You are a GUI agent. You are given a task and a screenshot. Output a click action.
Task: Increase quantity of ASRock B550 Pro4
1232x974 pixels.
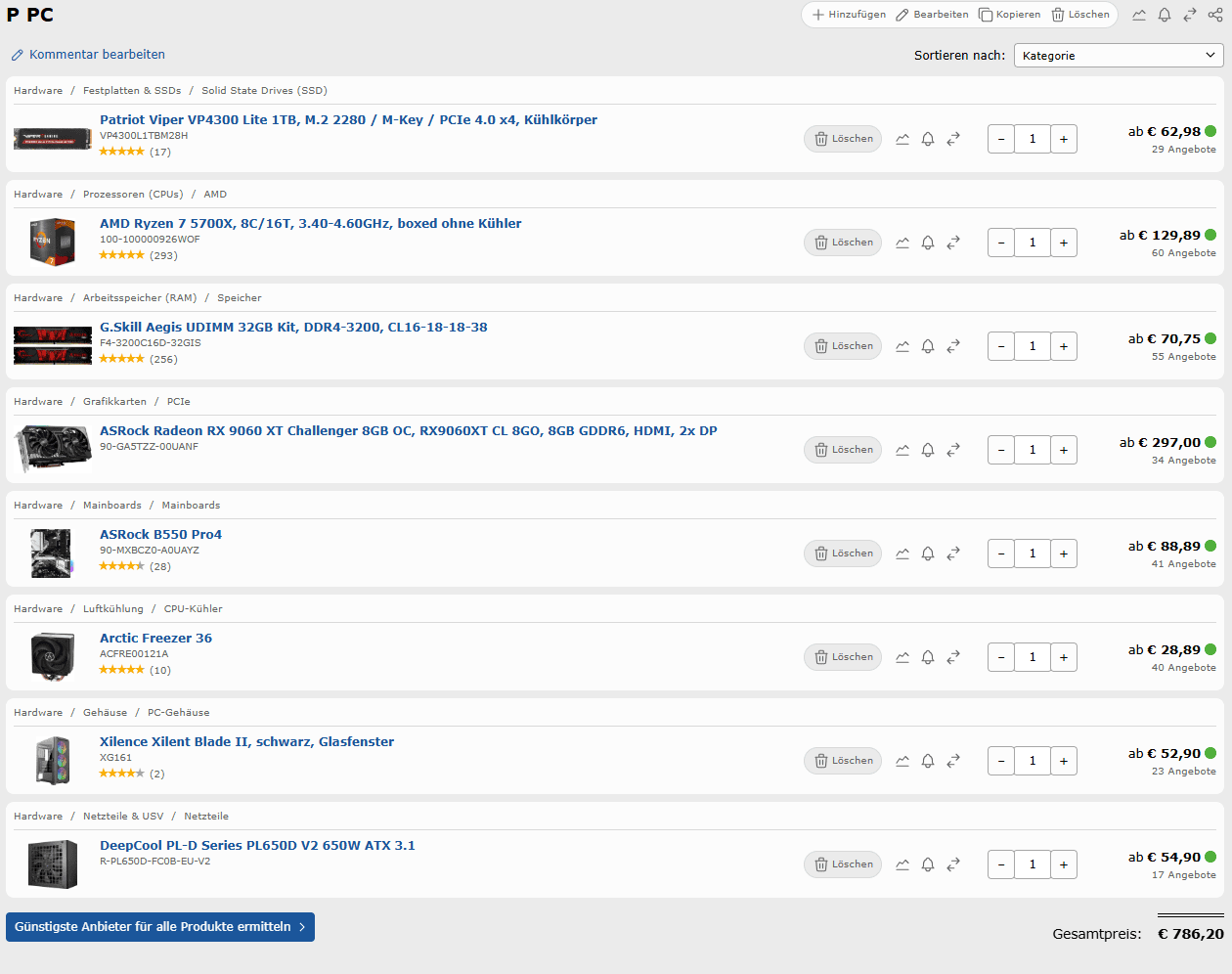(x=1064, y=553)
